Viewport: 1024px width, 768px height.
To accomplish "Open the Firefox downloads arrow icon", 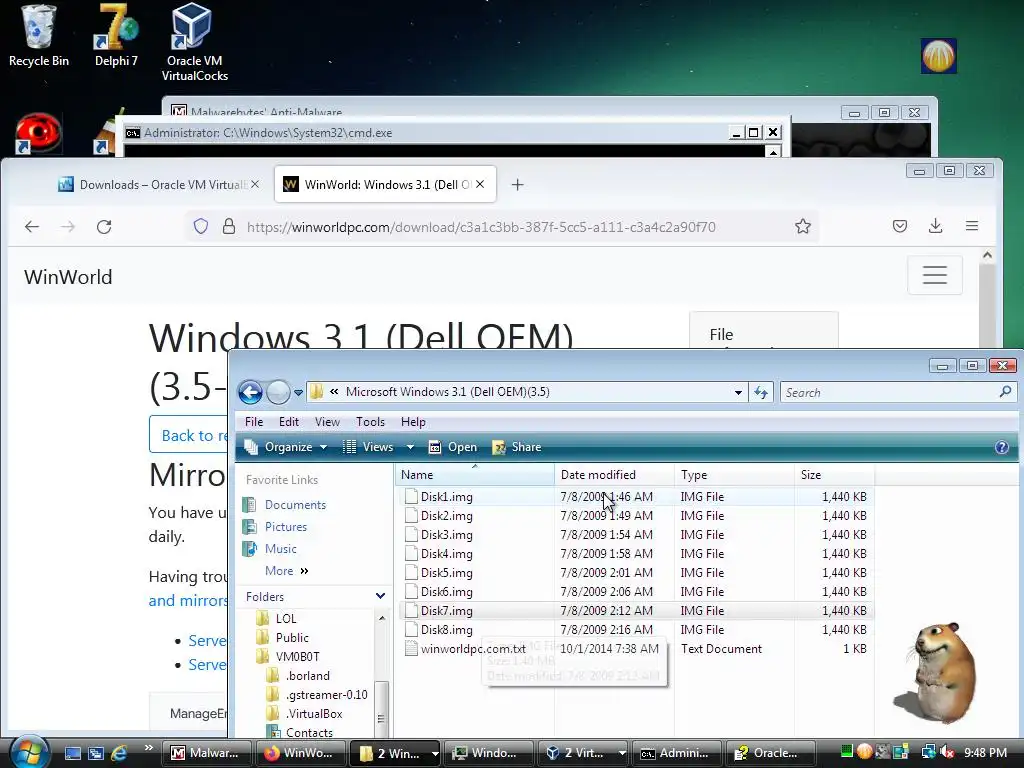I will click(935, 226).
